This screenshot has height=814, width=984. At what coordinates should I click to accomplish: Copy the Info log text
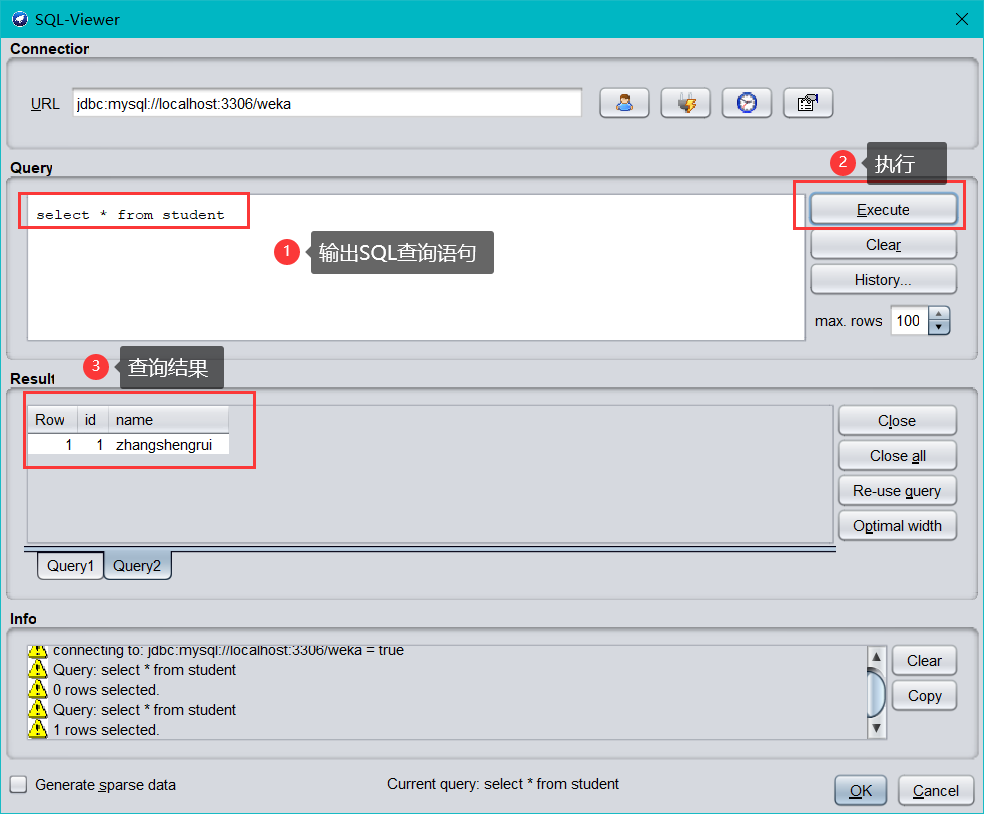924,696
